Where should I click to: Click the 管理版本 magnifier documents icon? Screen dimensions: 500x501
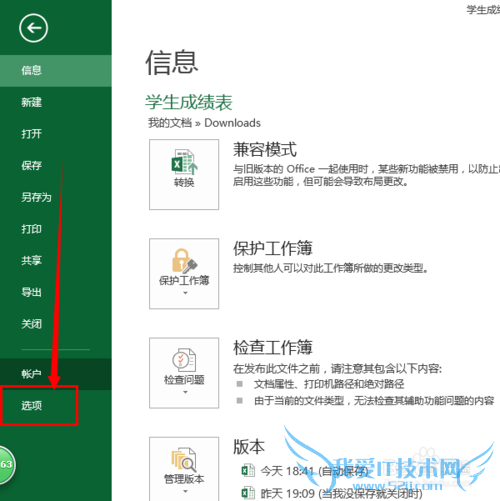point(184,460)
